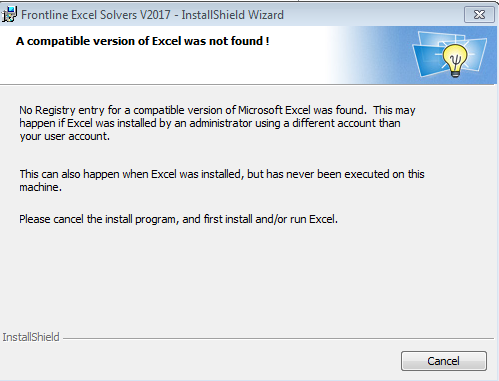Image resolution: width=499 pixels, height=381 pixels.
Task: Click the 'Please cancel the install program' instruction
Action: pos(178,219)
